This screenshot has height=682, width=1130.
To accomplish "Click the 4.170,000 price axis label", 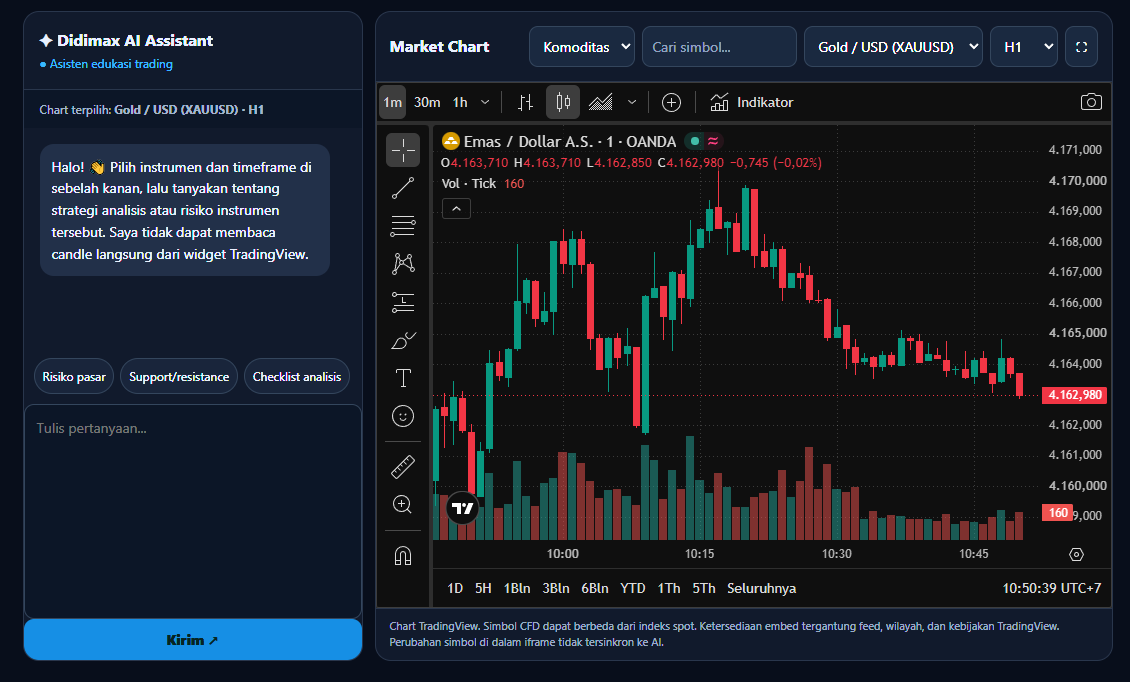I will (1077, 180).
